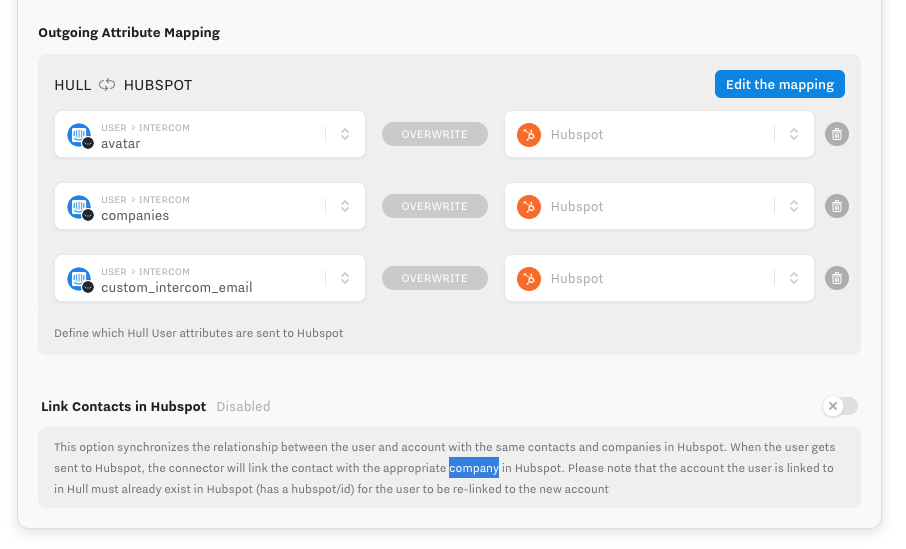The image size is (906, 549).
Task: Click the Edit the mapping button
Action: tap(779, 84)
